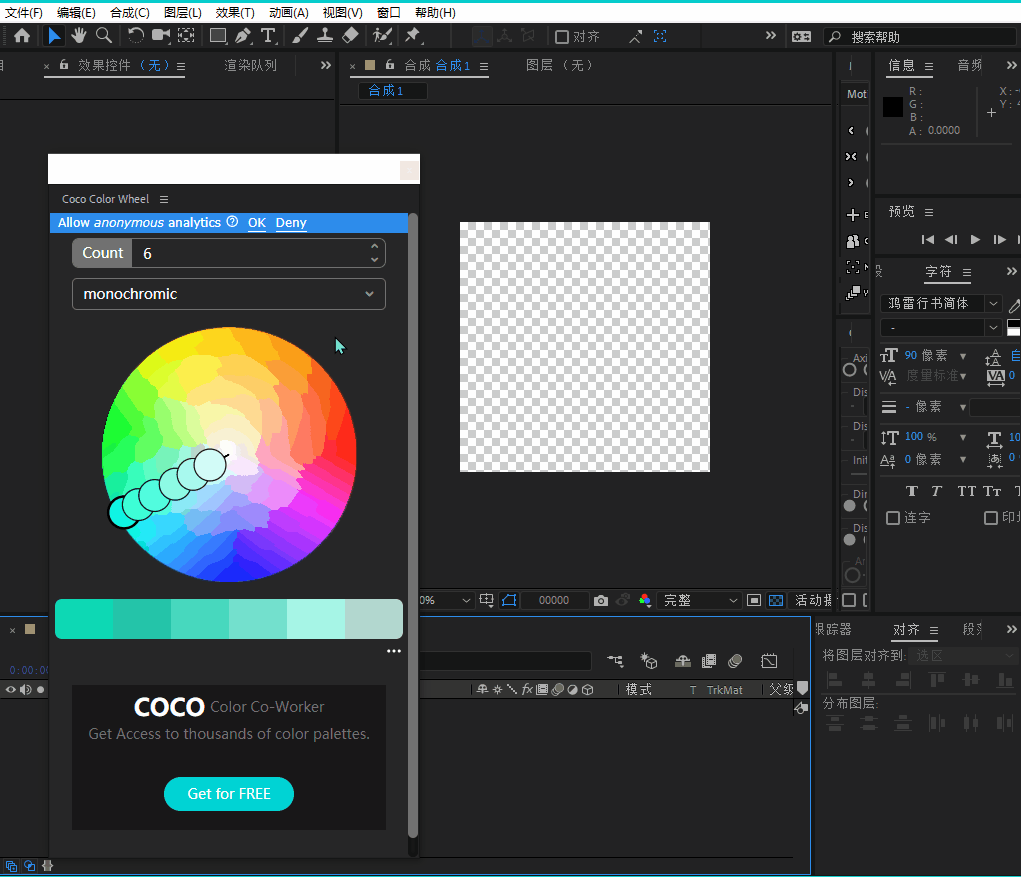
Task: Click the Play button in 预览 panel
Action: click(975, 240)
